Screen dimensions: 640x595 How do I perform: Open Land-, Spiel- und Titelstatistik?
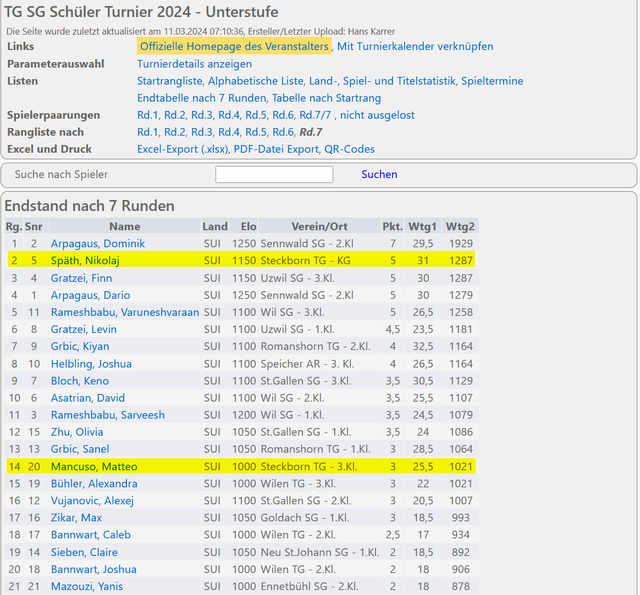pyautogui.click(x=382, y=81)
